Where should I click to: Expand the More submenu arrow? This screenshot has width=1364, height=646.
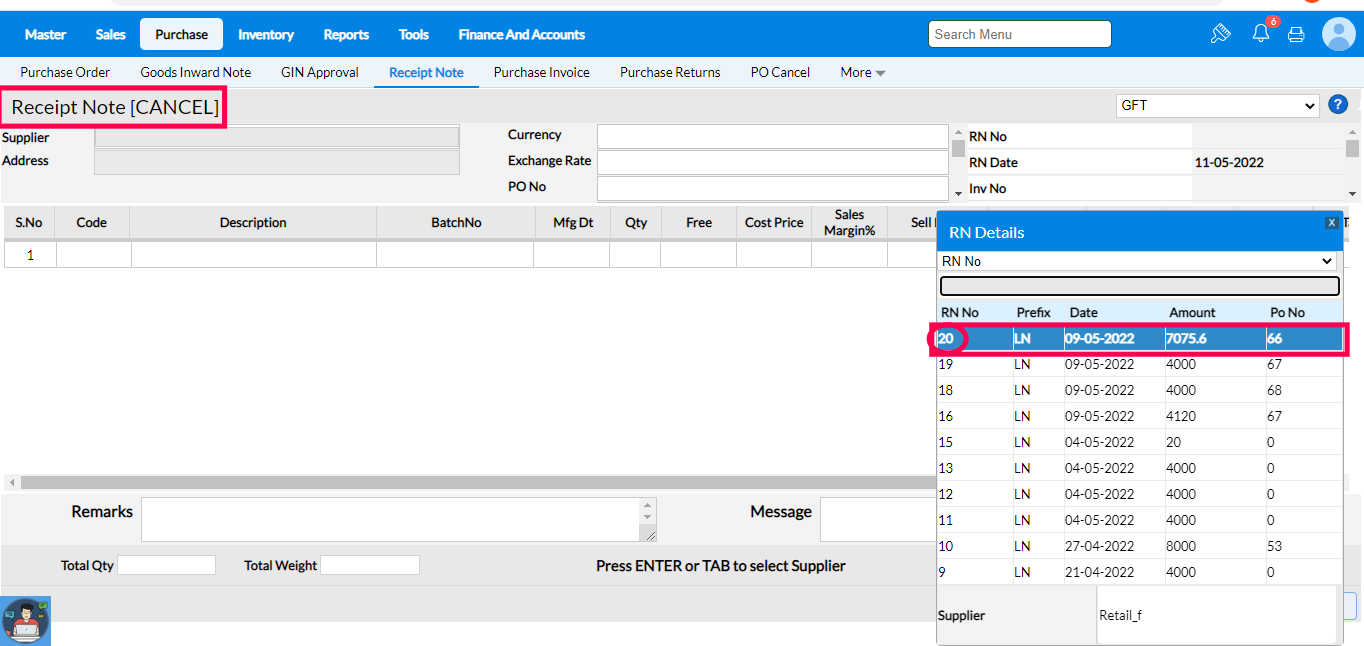coord(880,73)
